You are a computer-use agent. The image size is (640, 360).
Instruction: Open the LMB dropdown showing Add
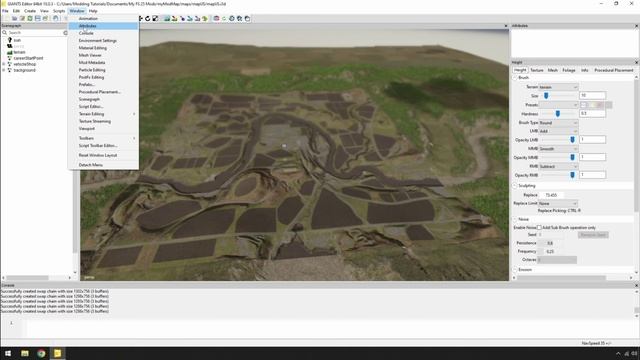point(558,131)
